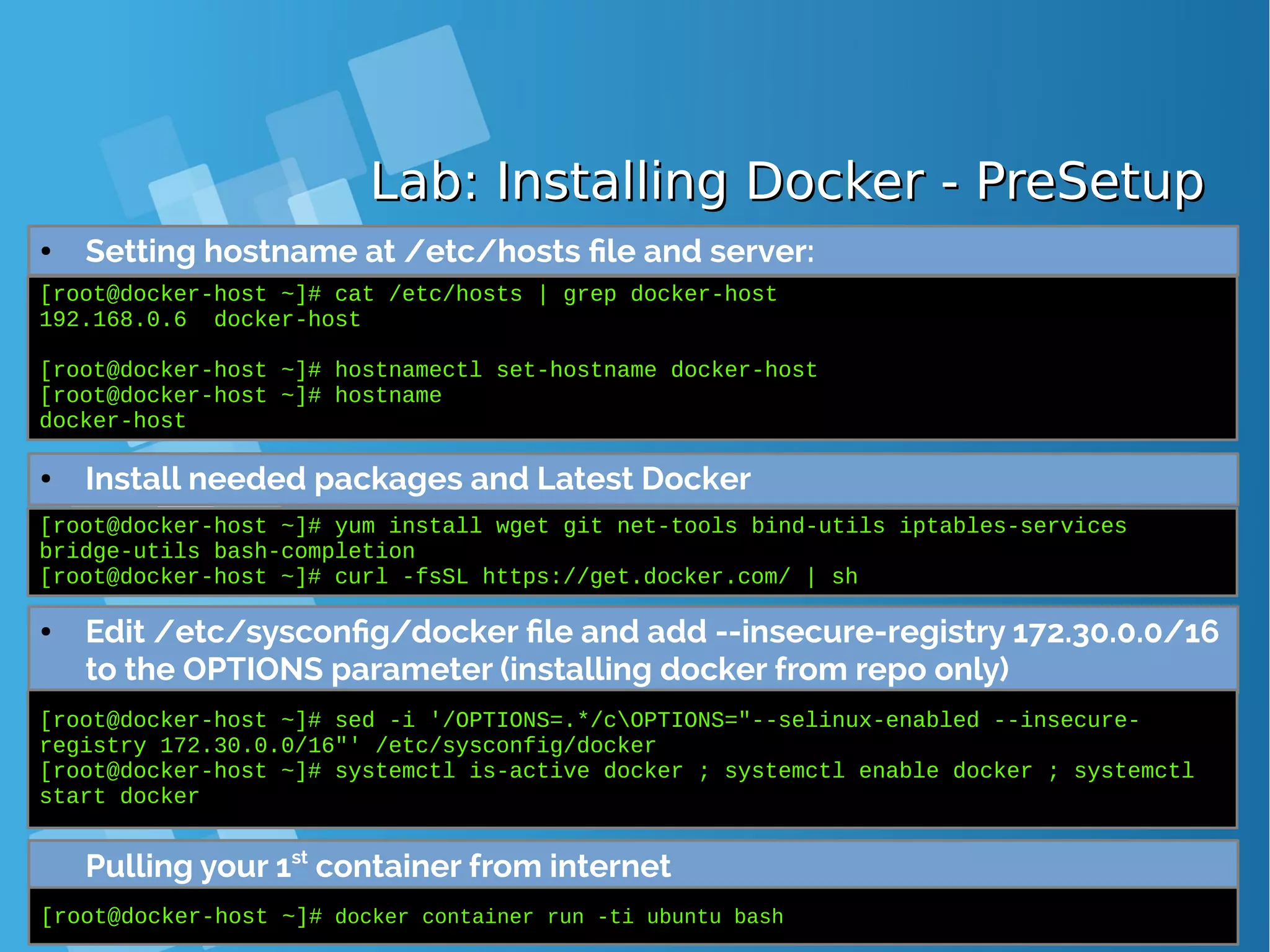The image size is (1270, 952).
Task: Click the line ending with '# hostname'
Action: click(x=241, y=396)
